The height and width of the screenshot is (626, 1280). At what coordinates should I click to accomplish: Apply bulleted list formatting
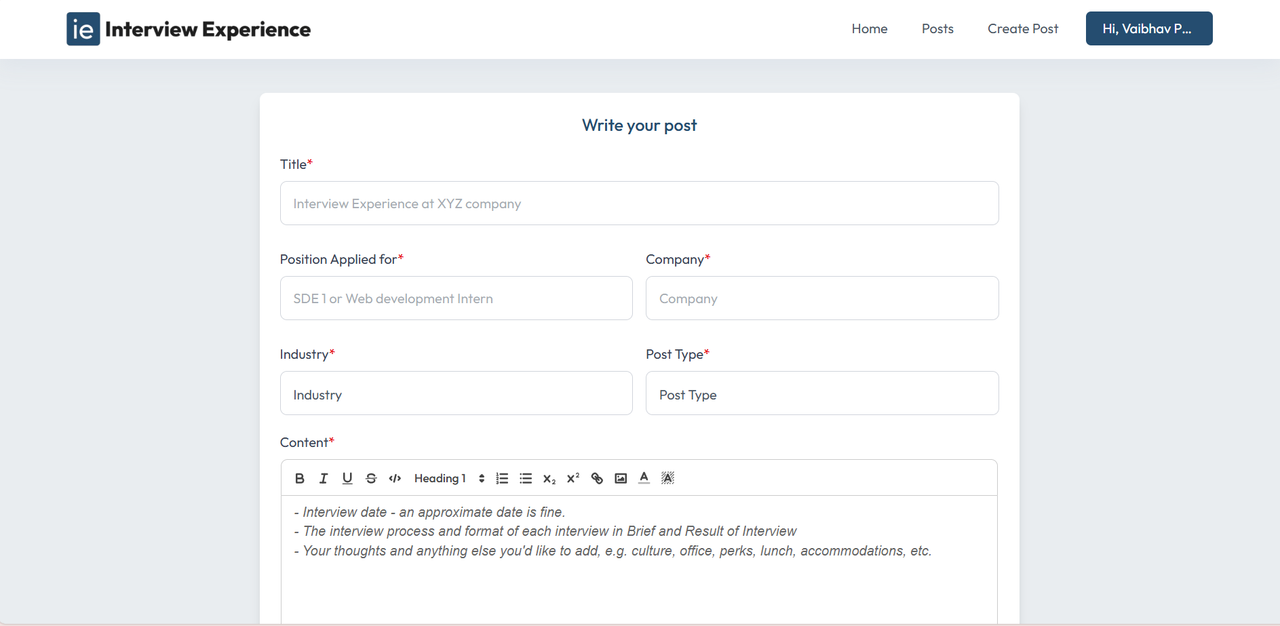(x=526, y=478)
